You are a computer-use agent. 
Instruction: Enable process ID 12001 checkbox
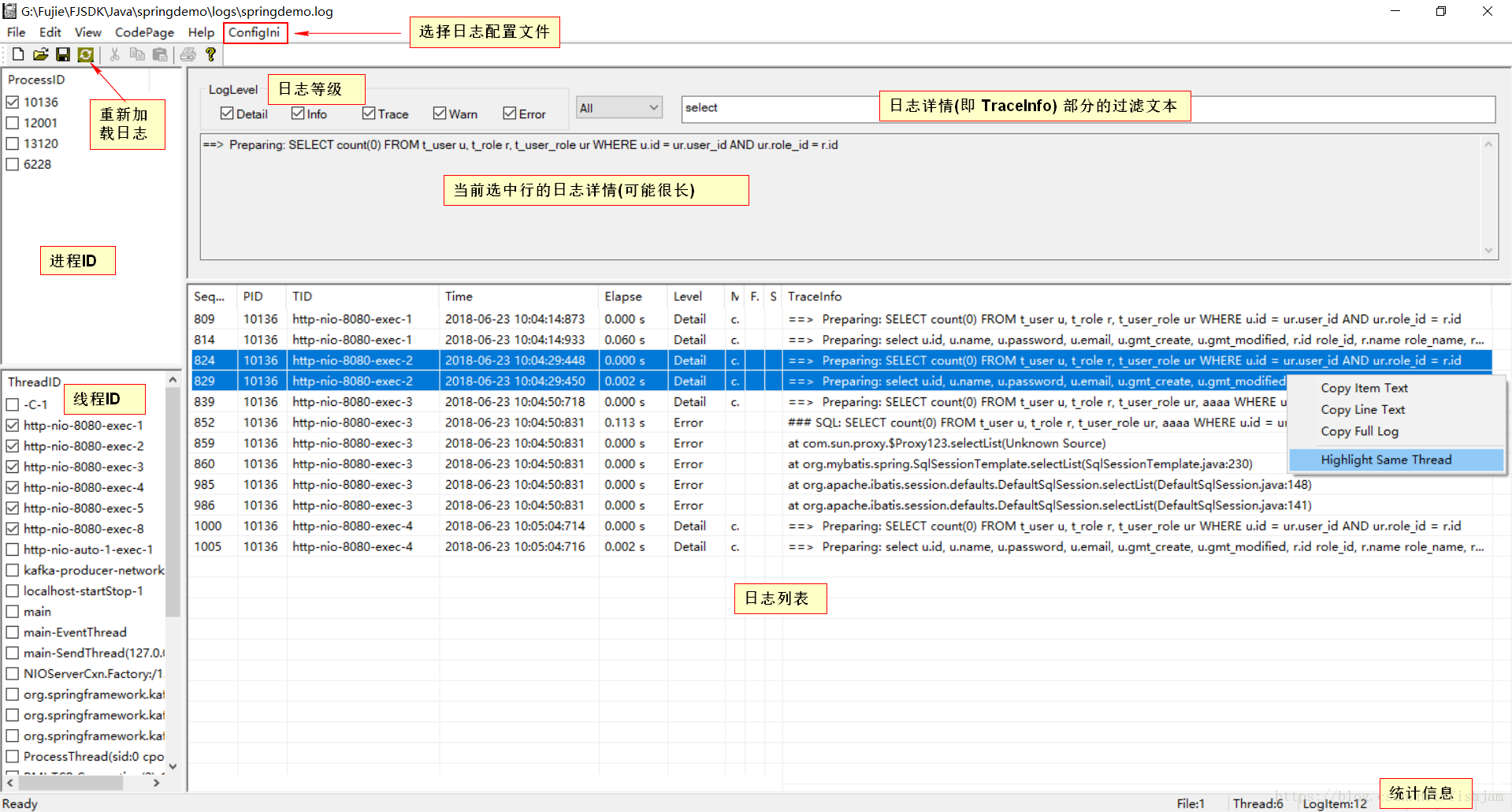[13, 123]
